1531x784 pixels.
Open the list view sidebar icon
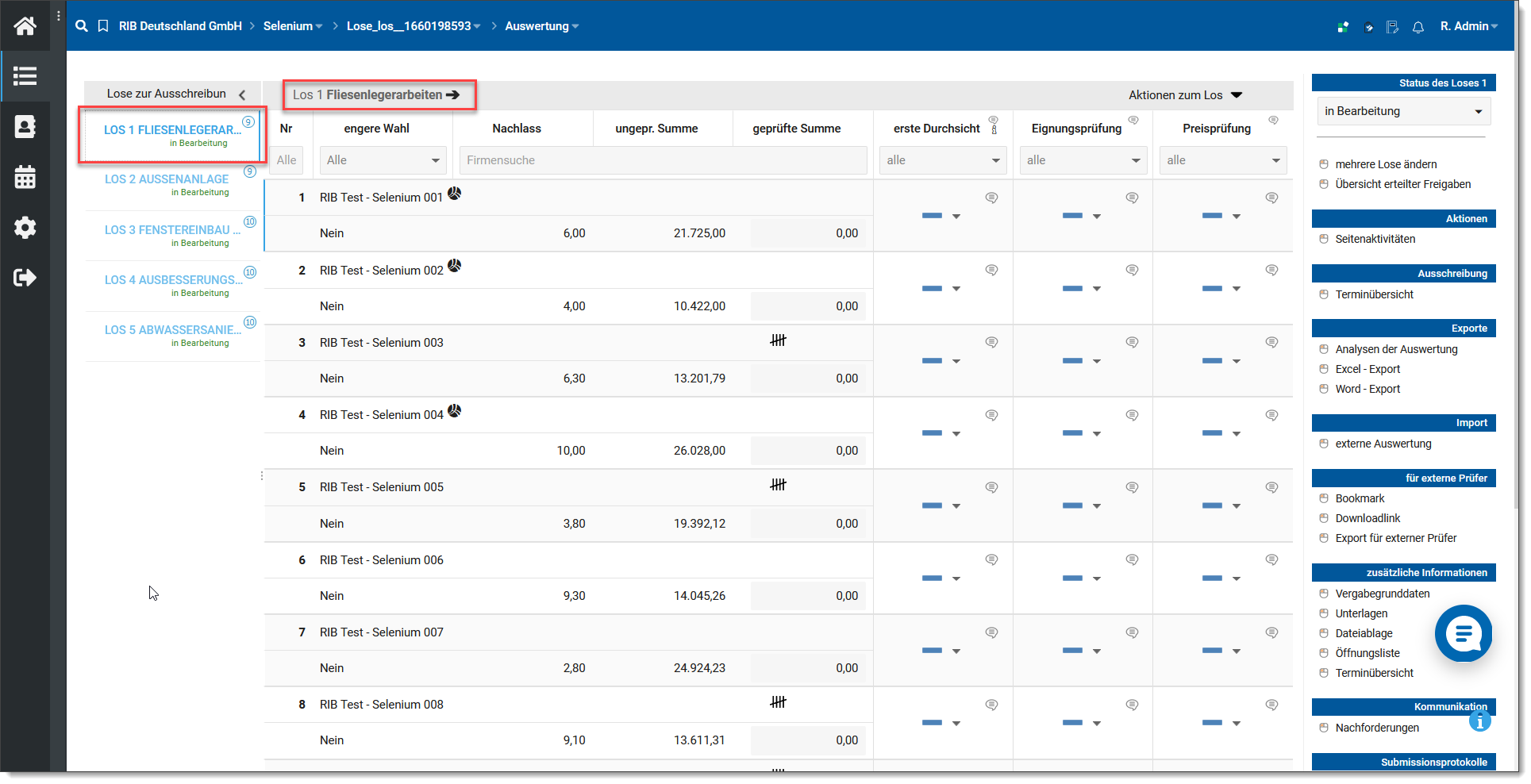pos(25,76)
